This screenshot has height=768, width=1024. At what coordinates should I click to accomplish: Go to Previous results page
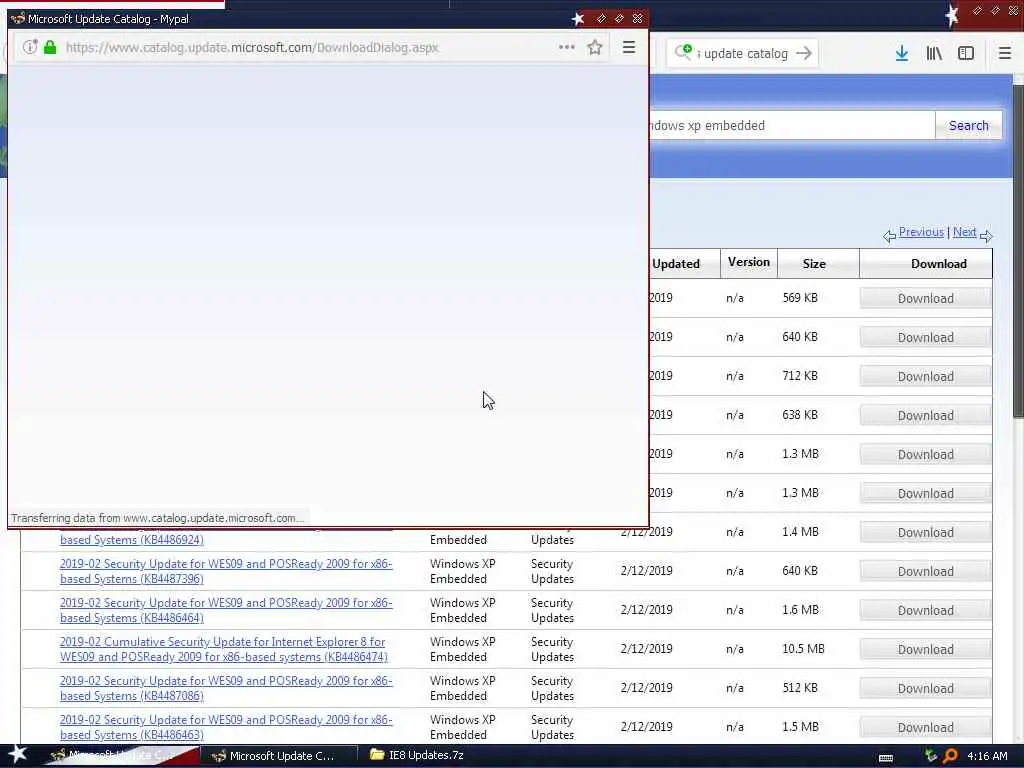pyautogui.click(x=921, y=232)
